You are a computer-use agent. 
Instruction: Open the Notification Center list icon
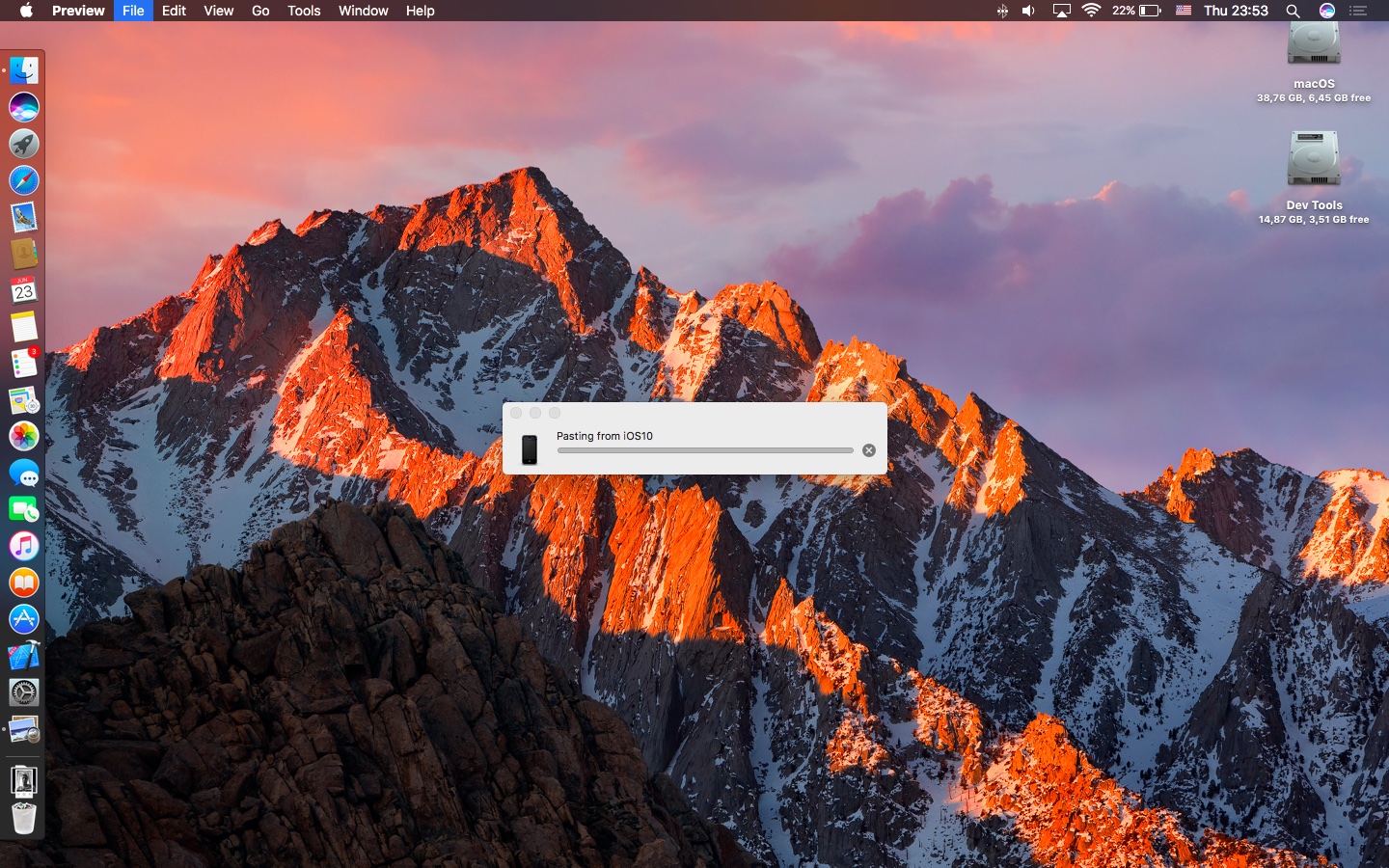(1358, 11)
